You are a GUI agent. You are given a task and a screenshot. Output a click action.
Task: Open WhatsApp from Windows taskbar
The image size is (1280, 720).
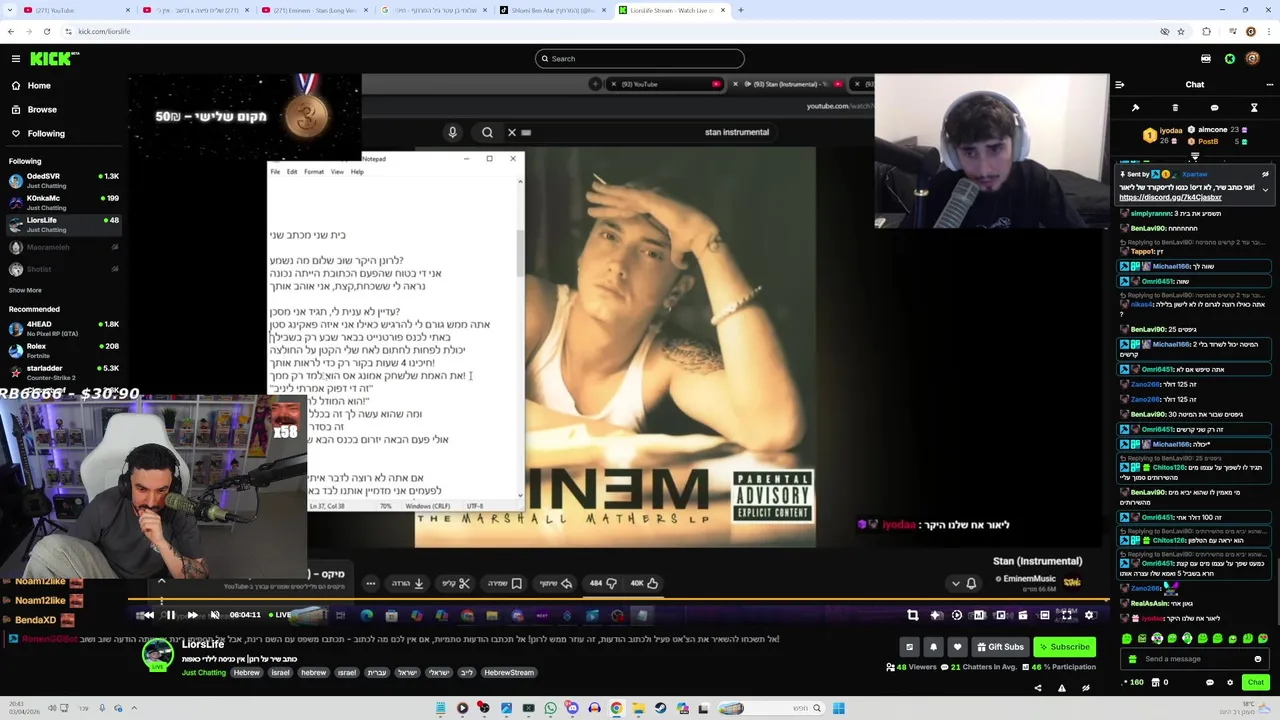[x=550, y=709]
